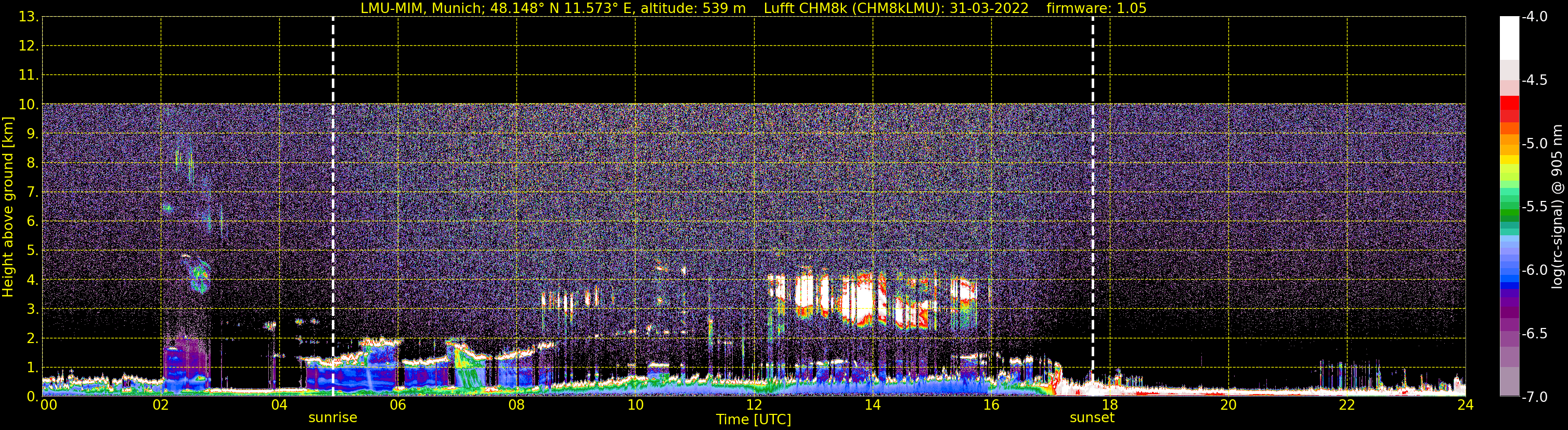
Task: Click the 10 tick on the time axis
Action: pos(636,405)
